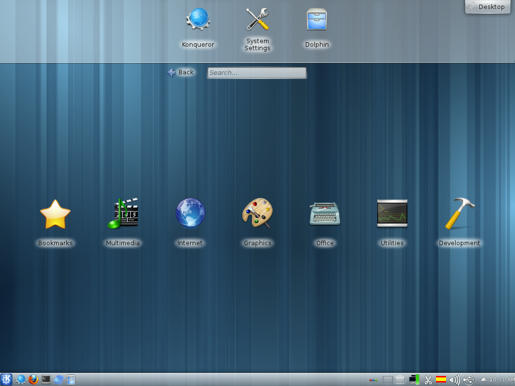This screenshot has height=386, width=515.
Task: Select the Utilities monitor category
Action: pos(392,223)
